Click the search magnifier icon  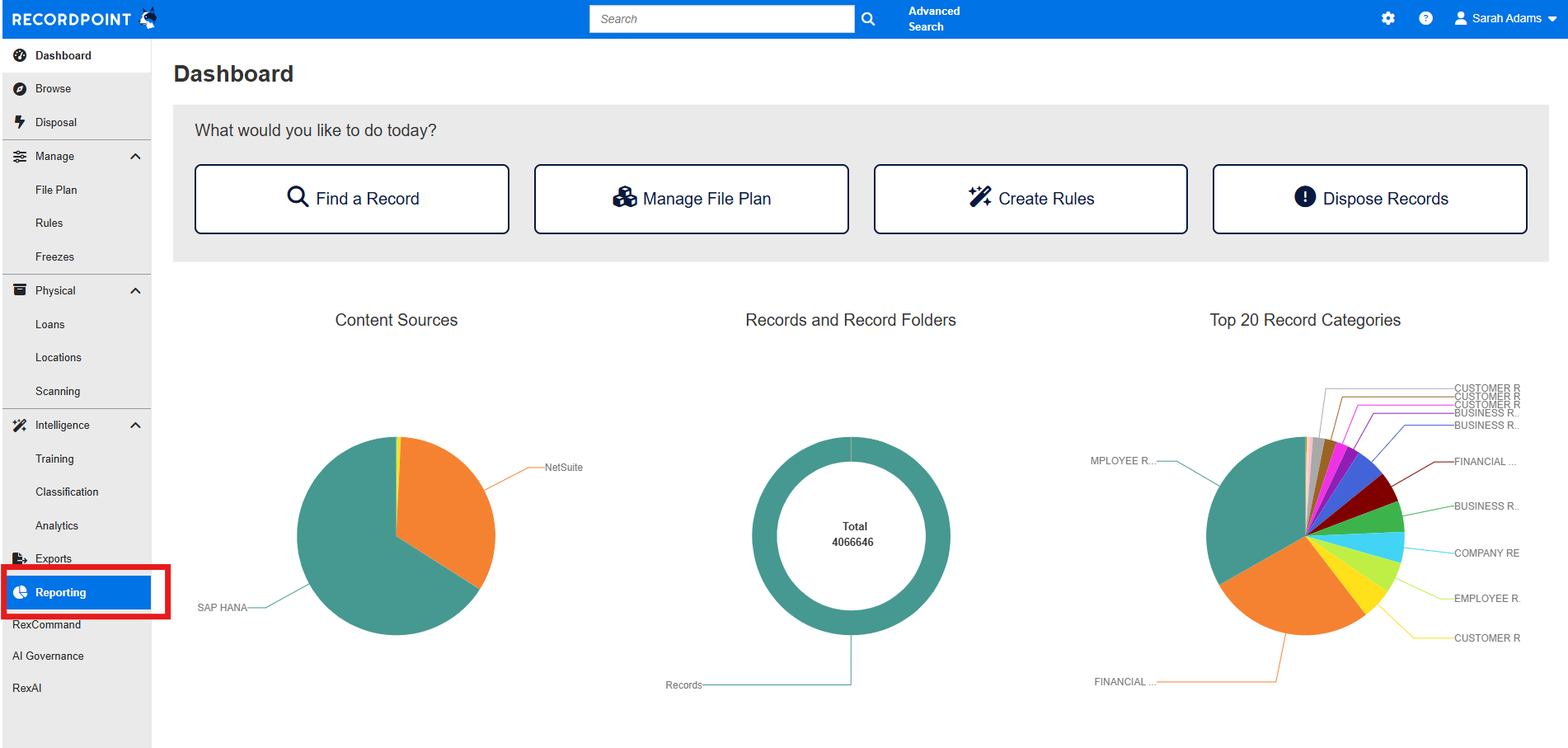(868, 19)
